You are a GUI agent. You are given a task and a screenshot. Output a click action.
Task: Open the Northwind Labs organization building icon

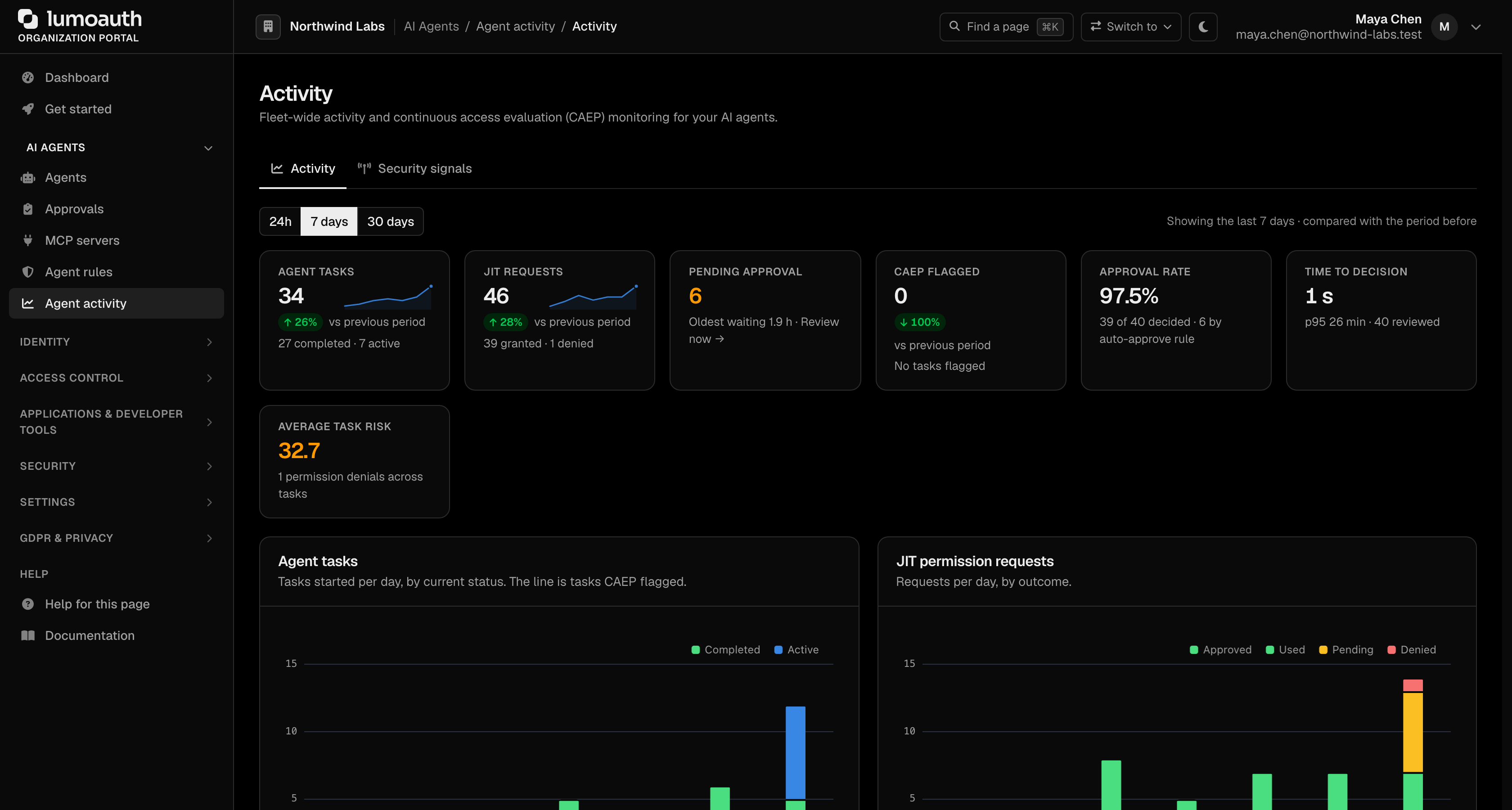pos(268,27)
